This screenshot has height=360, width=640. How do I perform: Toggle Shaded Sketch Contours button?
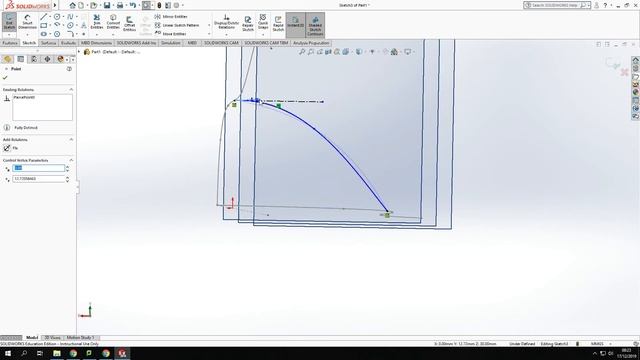pyautogui.click(x=315, y=25)
